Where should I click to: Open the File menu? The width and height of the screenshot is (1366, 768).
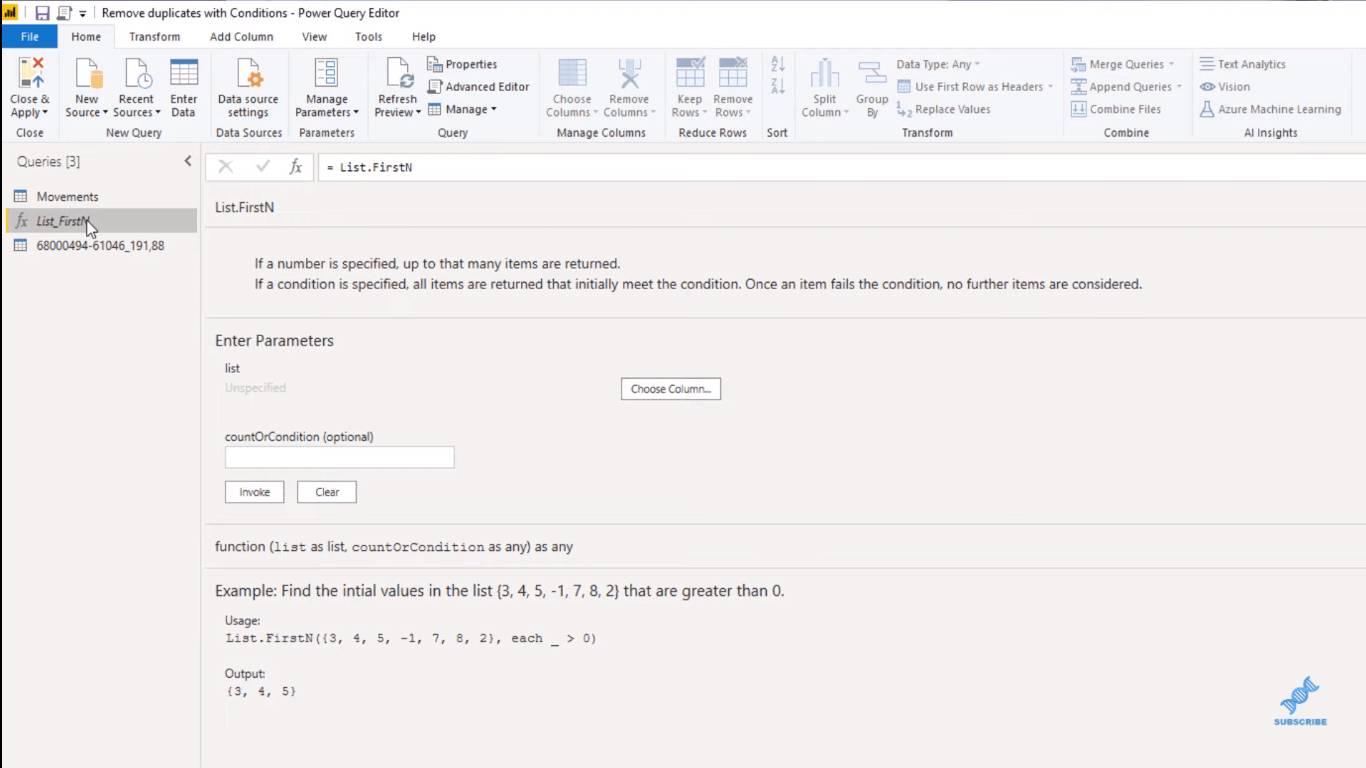pyautogui.click(x=30, y=37)
